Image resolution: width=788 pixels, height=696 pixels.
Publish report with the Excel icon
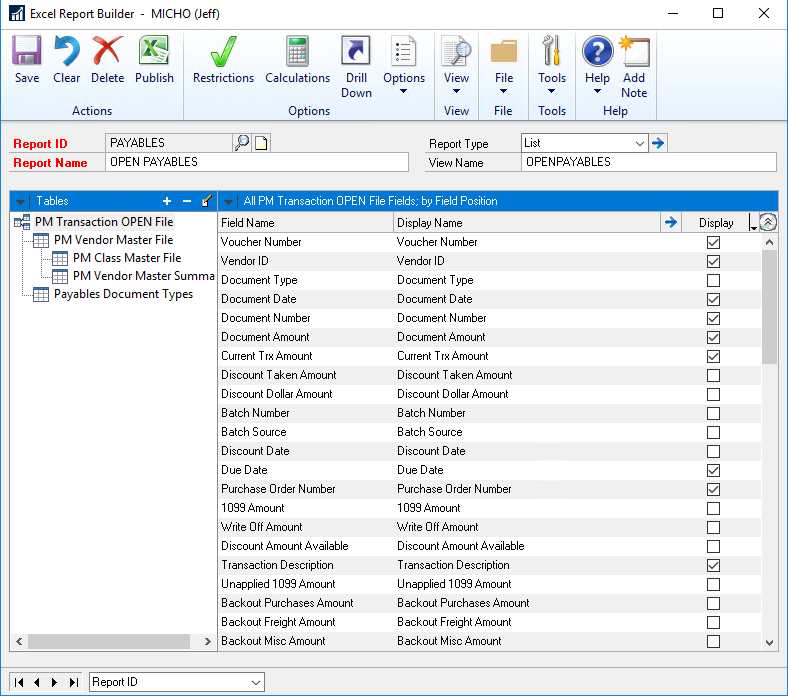tap(154, 50)
